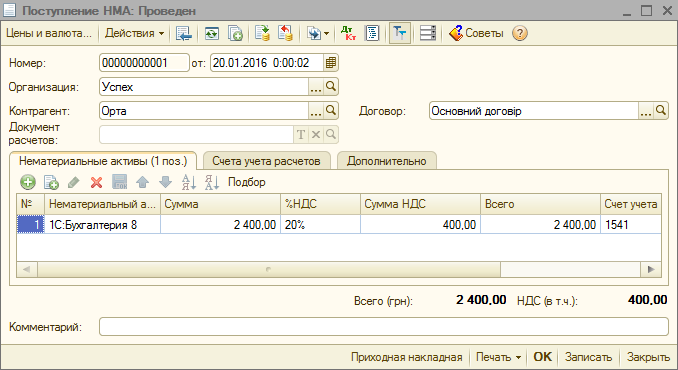This screenshot has height=370, width=678.
Task: Move the row up with arrow icon
Action: (x=142, y=182)
